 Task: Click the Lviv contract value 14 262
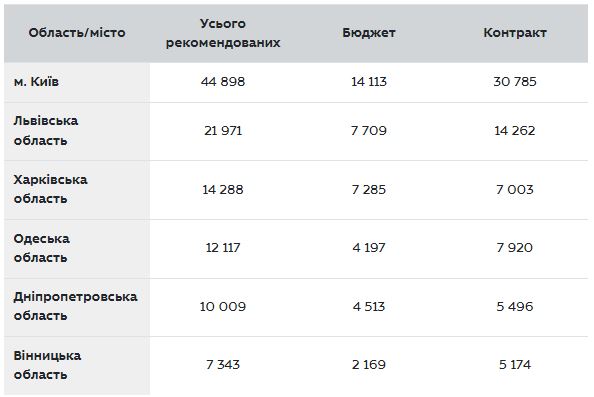(x=515, y=131)
